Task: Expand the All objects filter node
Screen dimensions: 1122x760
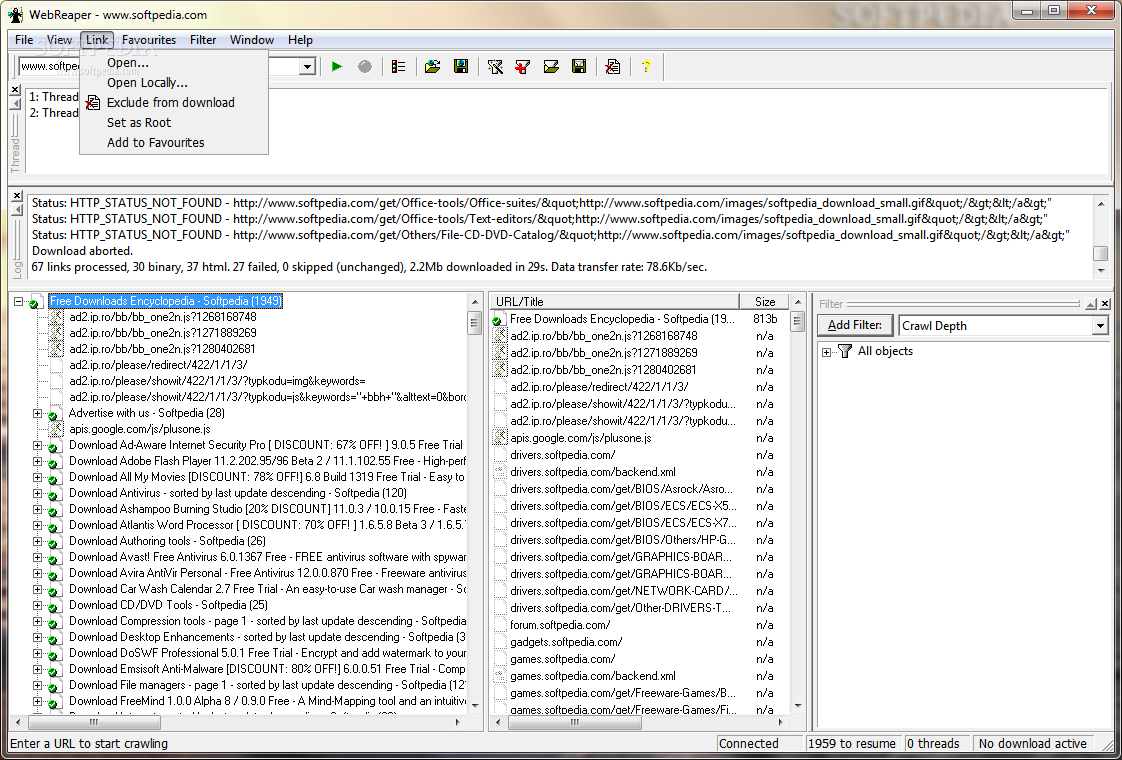Action: pos(826,351)
